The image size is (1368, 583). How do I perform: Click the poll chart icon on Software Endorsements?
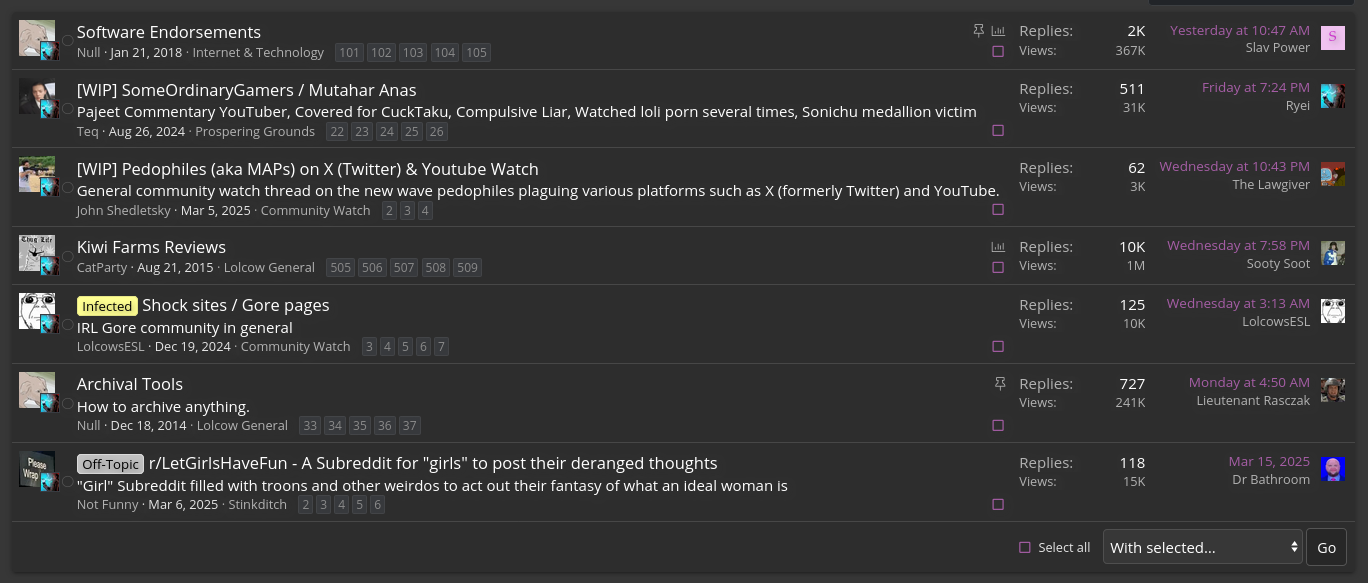click(x=998, y=31)
